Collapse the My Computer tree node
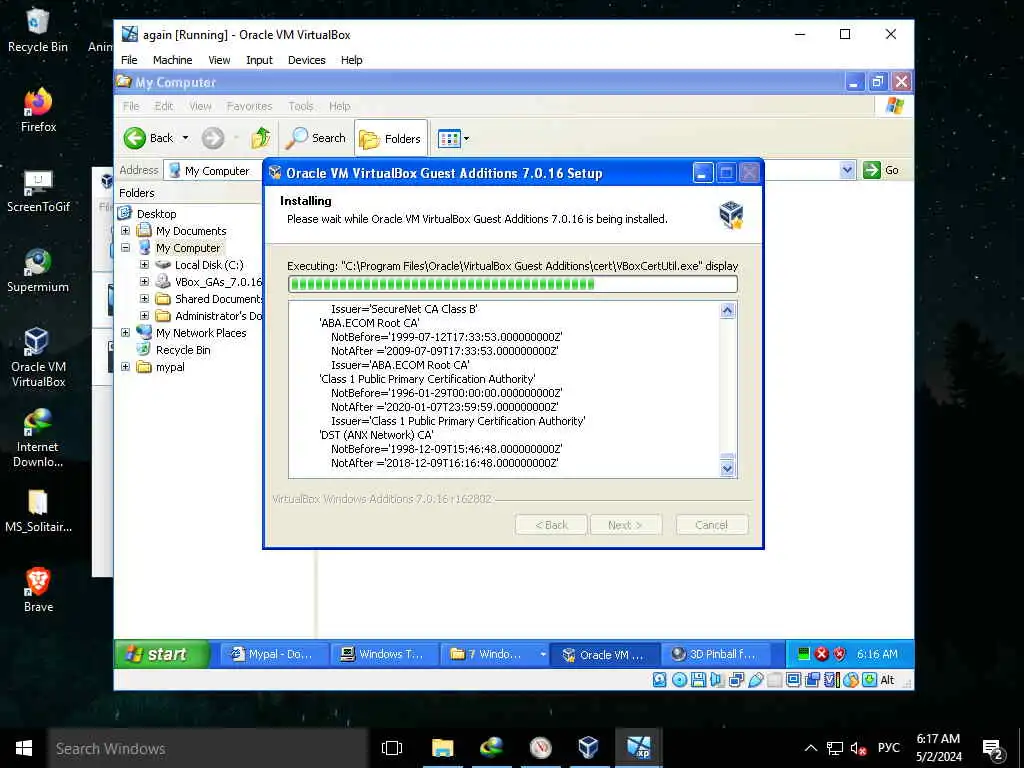 (125, 248)
